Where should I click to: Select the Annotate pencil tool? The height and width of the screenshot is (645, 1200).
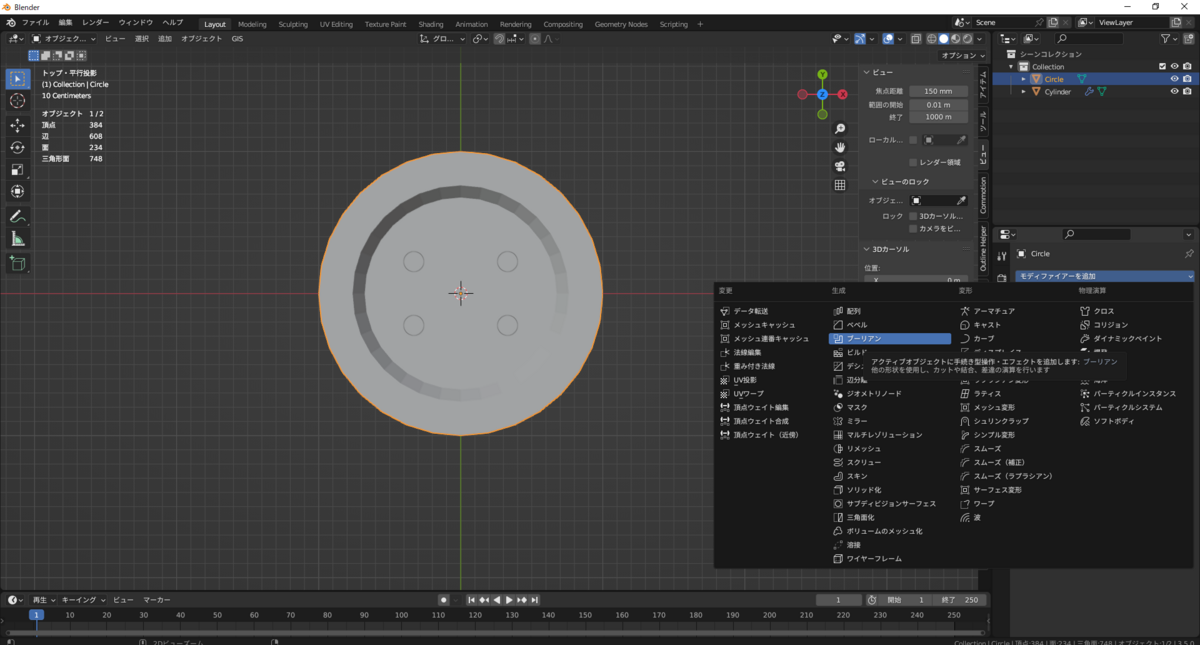(17, 217)
